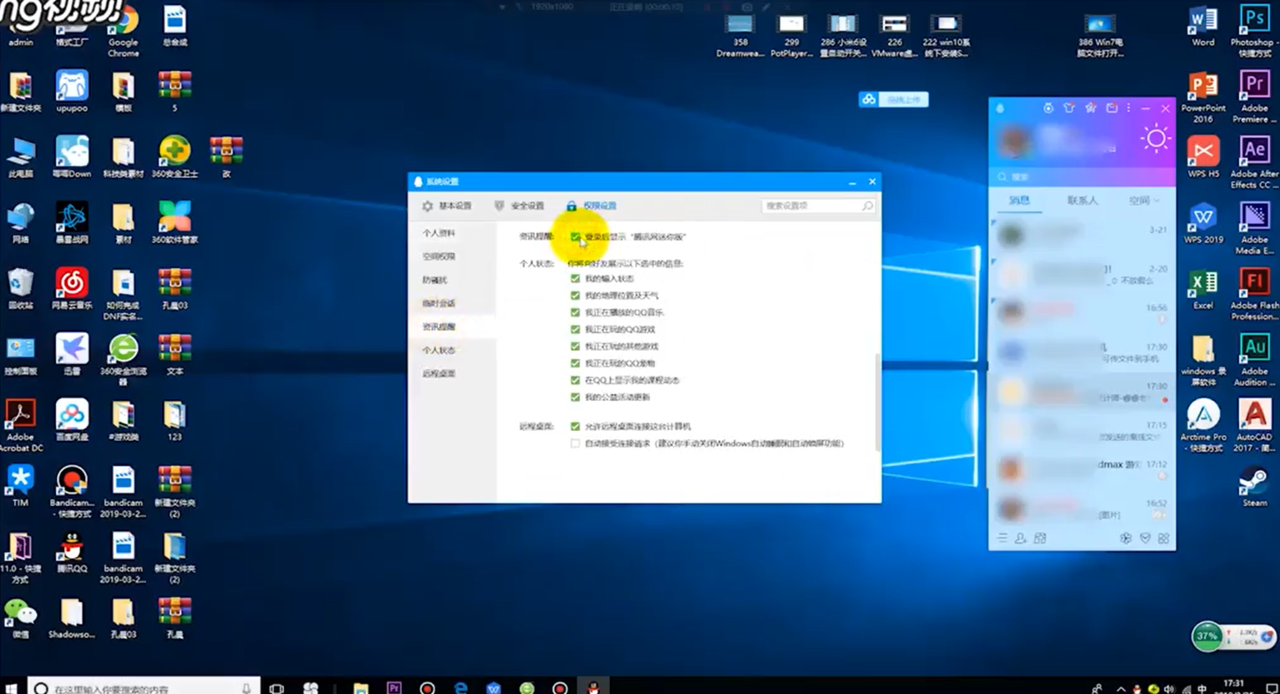
Task: Switch to 联系人 tab in QQ panel
Action: tap(1082, 200)
